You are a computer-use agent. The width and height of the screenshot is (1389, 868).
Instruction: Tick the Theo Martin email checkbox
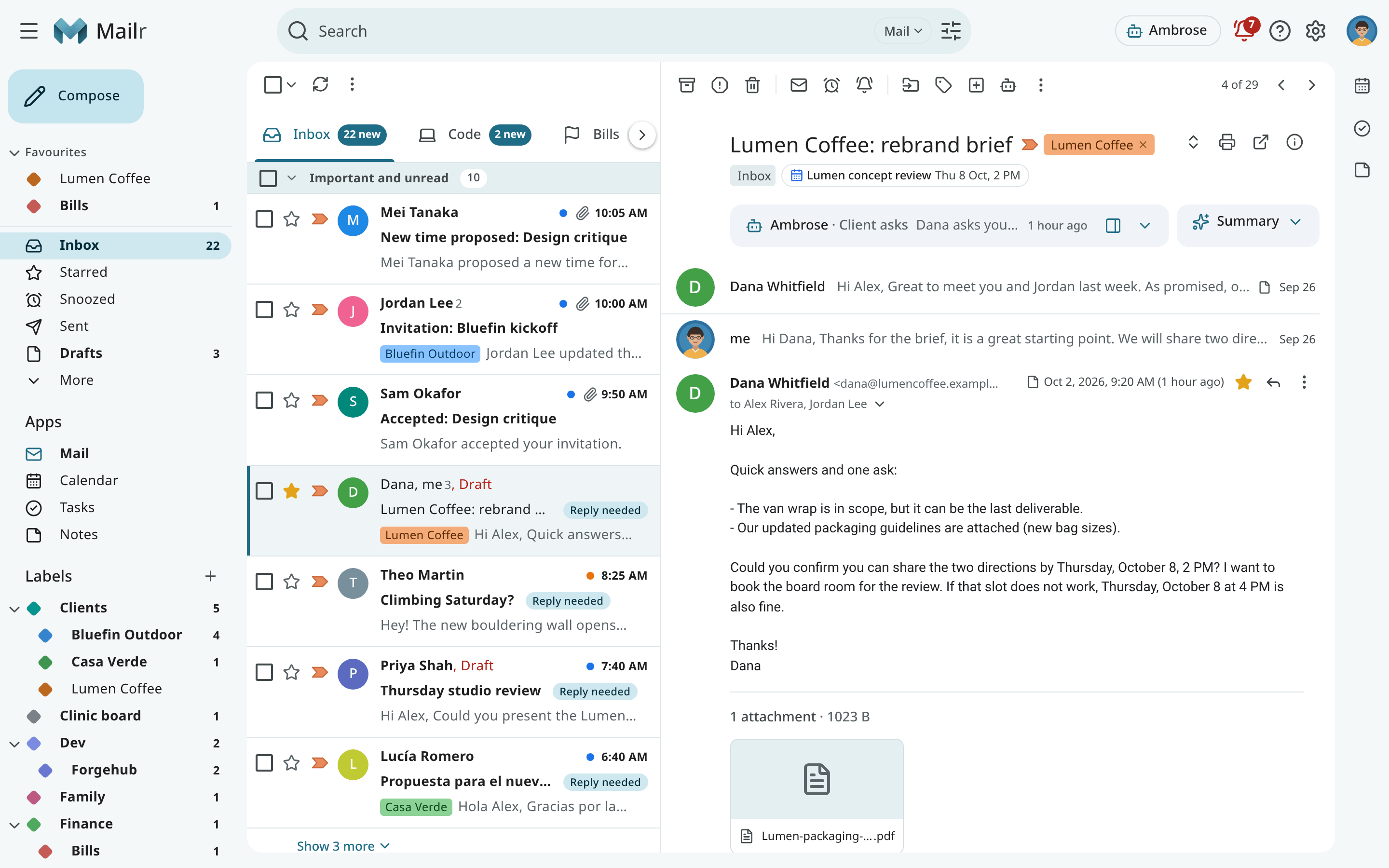click(264, 582)
